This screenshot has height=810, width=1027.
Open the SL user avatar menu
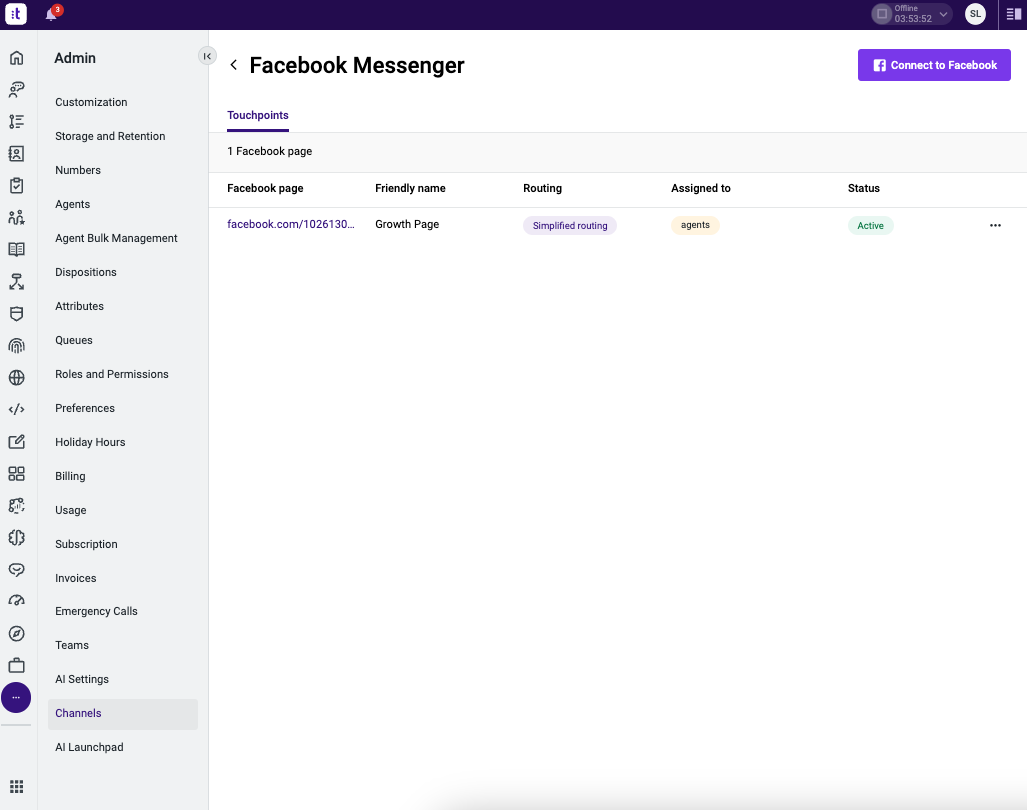pos(975,14)
